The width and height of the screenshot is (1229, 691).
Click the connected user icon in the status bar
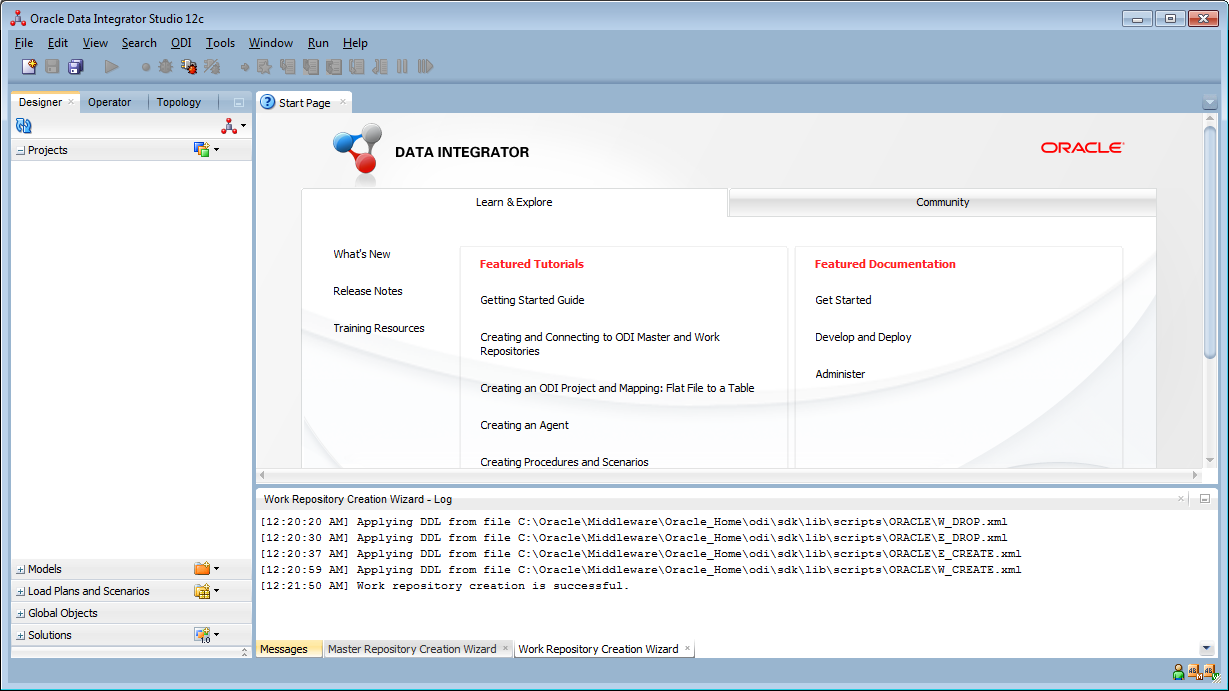tap(1178, 671)
